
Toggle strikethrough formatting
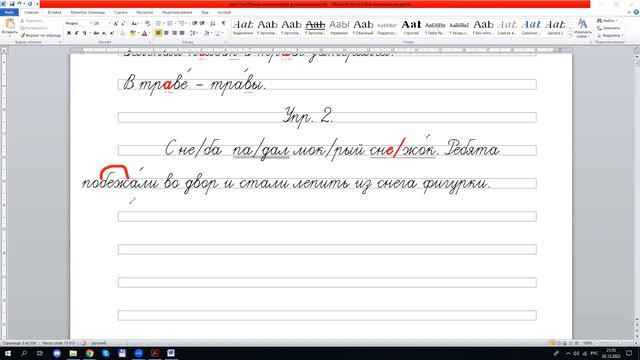point(96,33)
